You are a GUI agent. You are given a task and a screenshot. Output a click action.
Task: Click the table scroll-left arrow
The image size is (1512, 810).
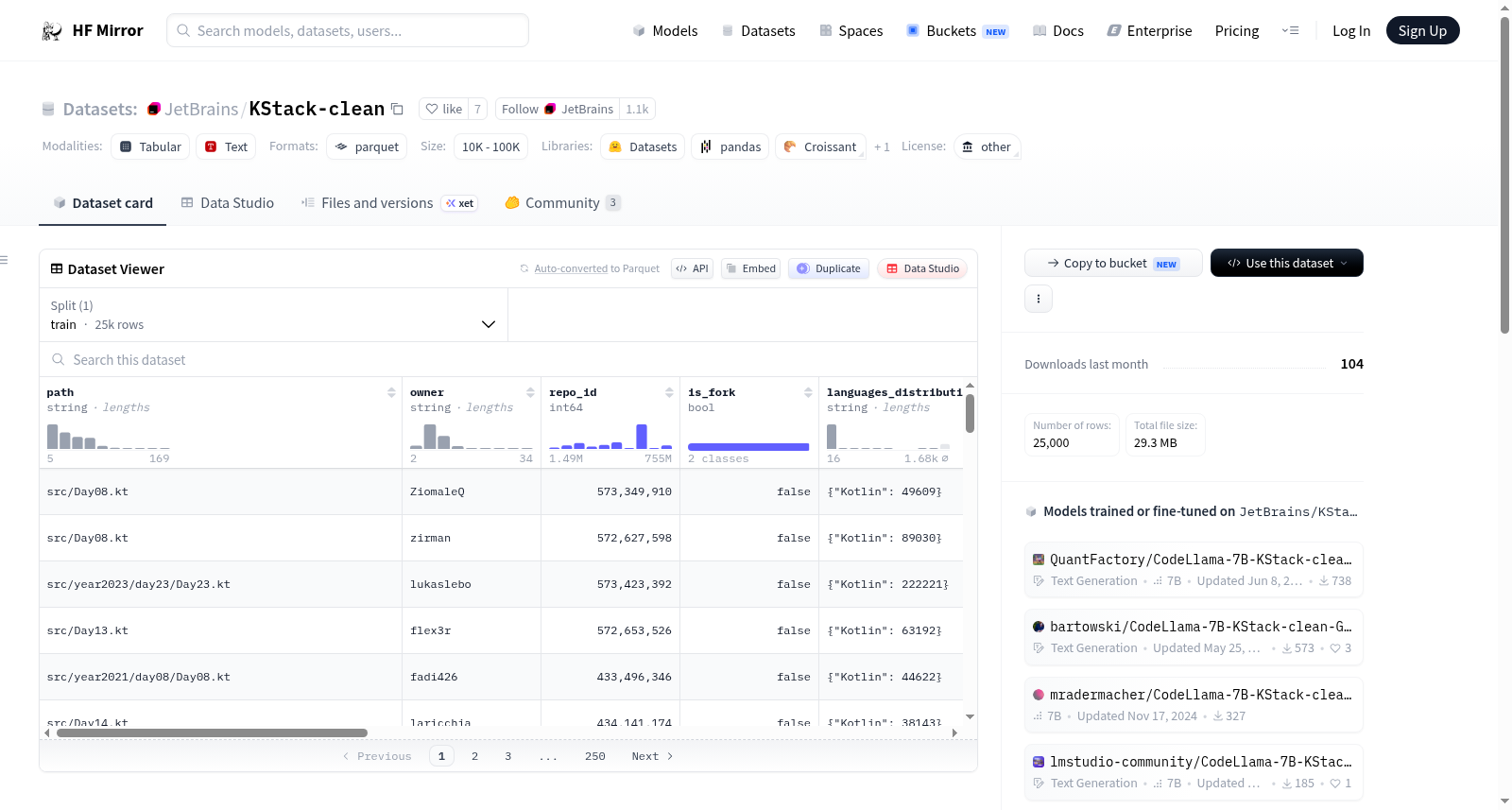tap(47, 732)
